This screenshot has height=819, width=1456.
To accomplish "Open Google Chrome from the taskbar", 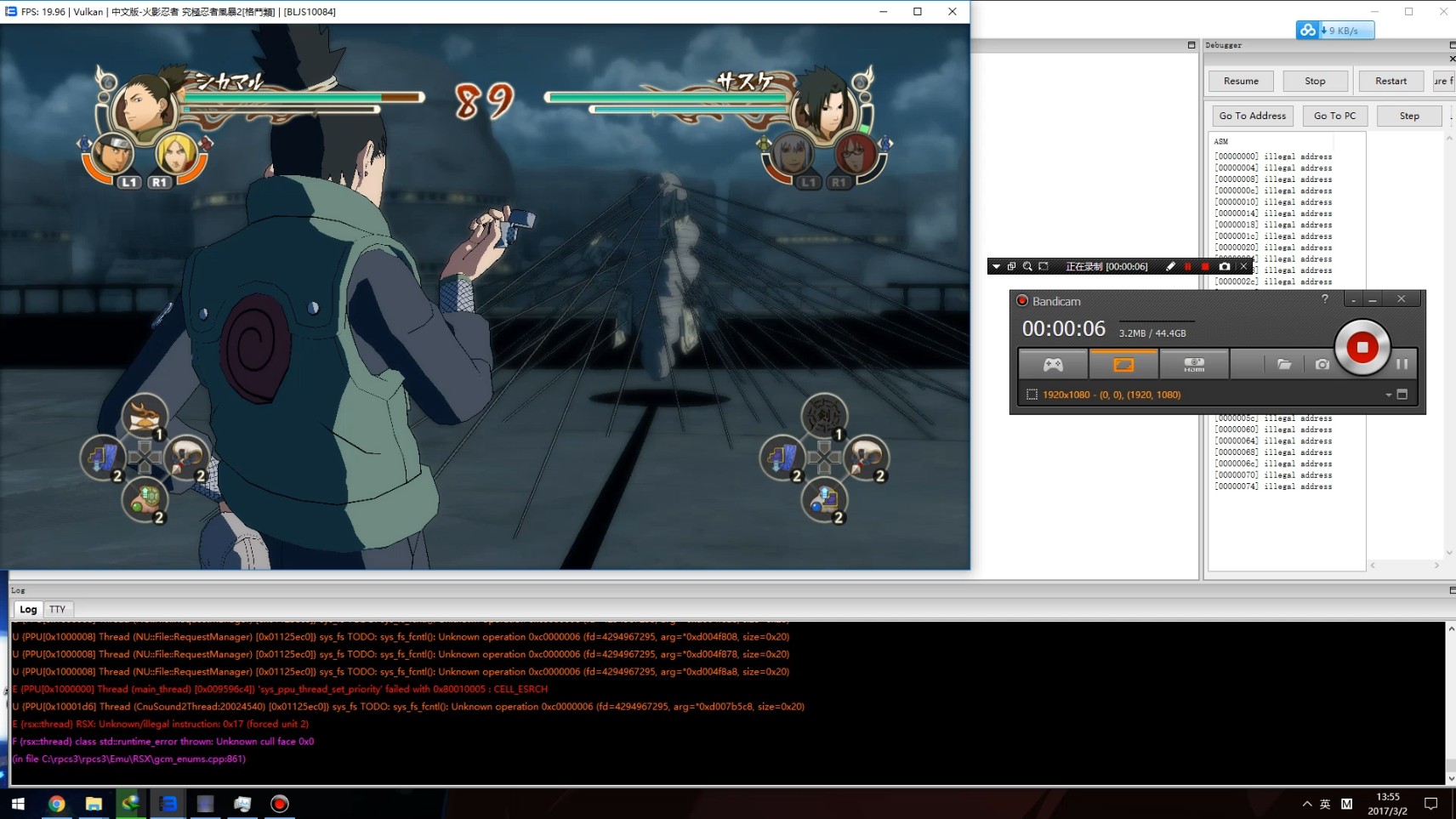I will tap(56, 804).
